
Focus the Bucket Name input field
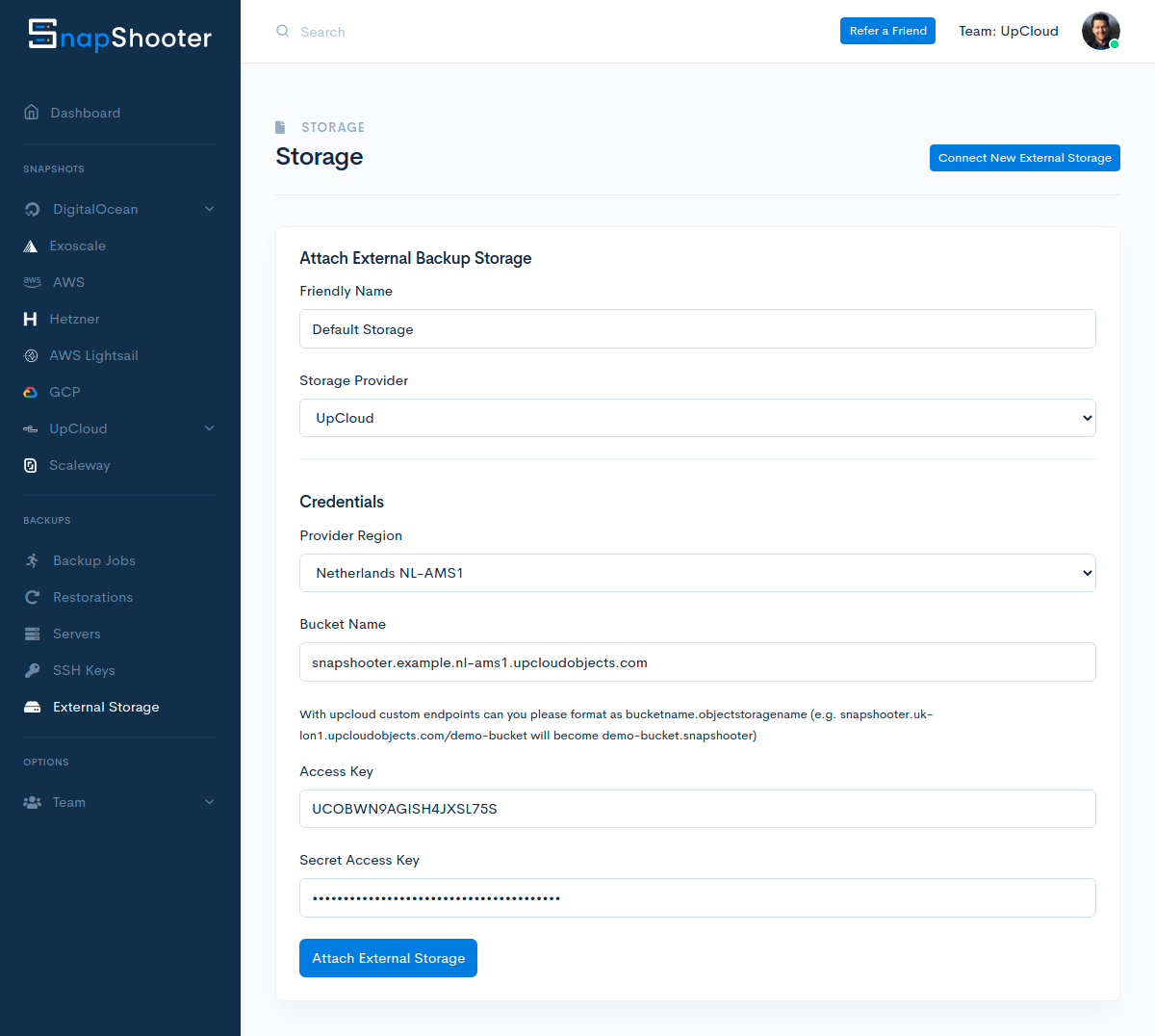click(697, 662)
